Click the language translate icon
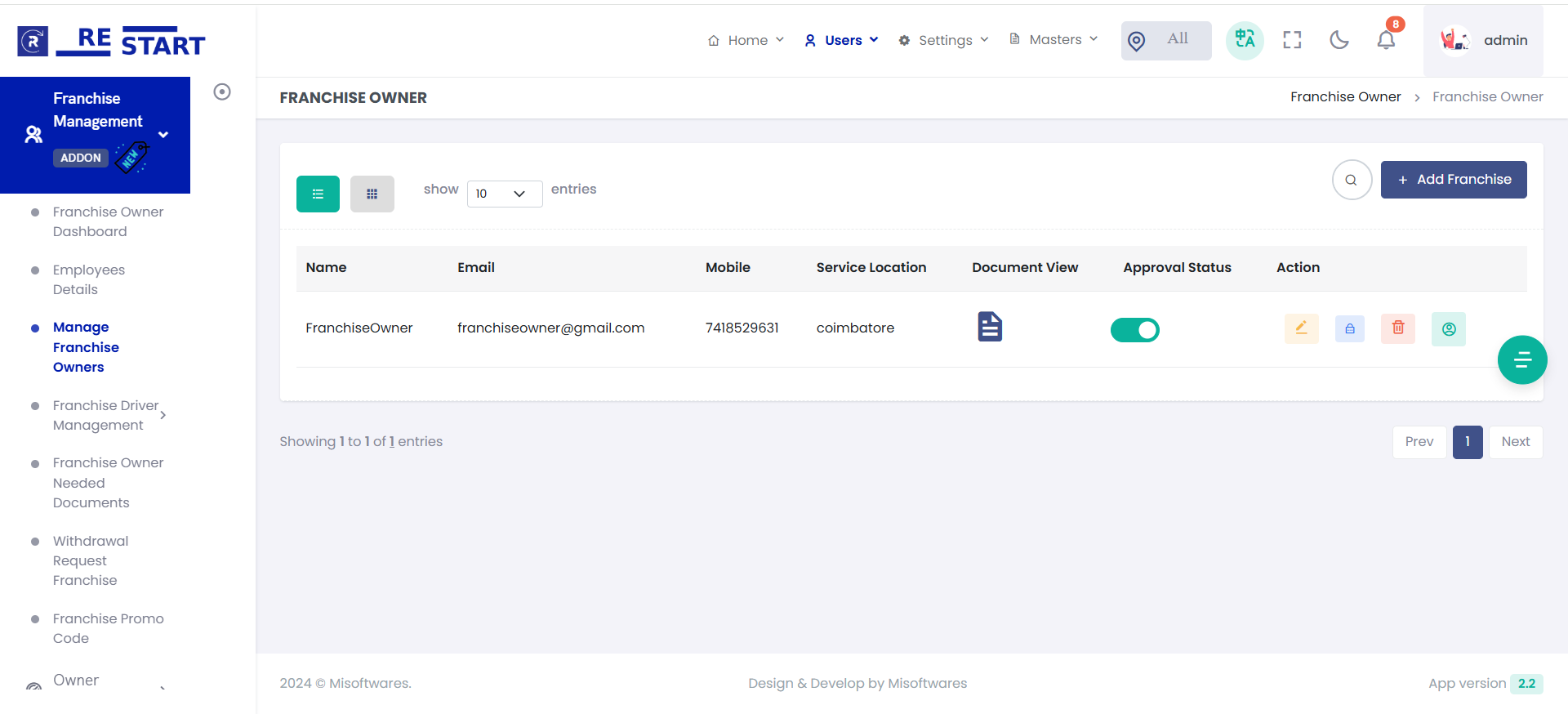Viewport: 1568px width, 714px height. (1245, 40)
